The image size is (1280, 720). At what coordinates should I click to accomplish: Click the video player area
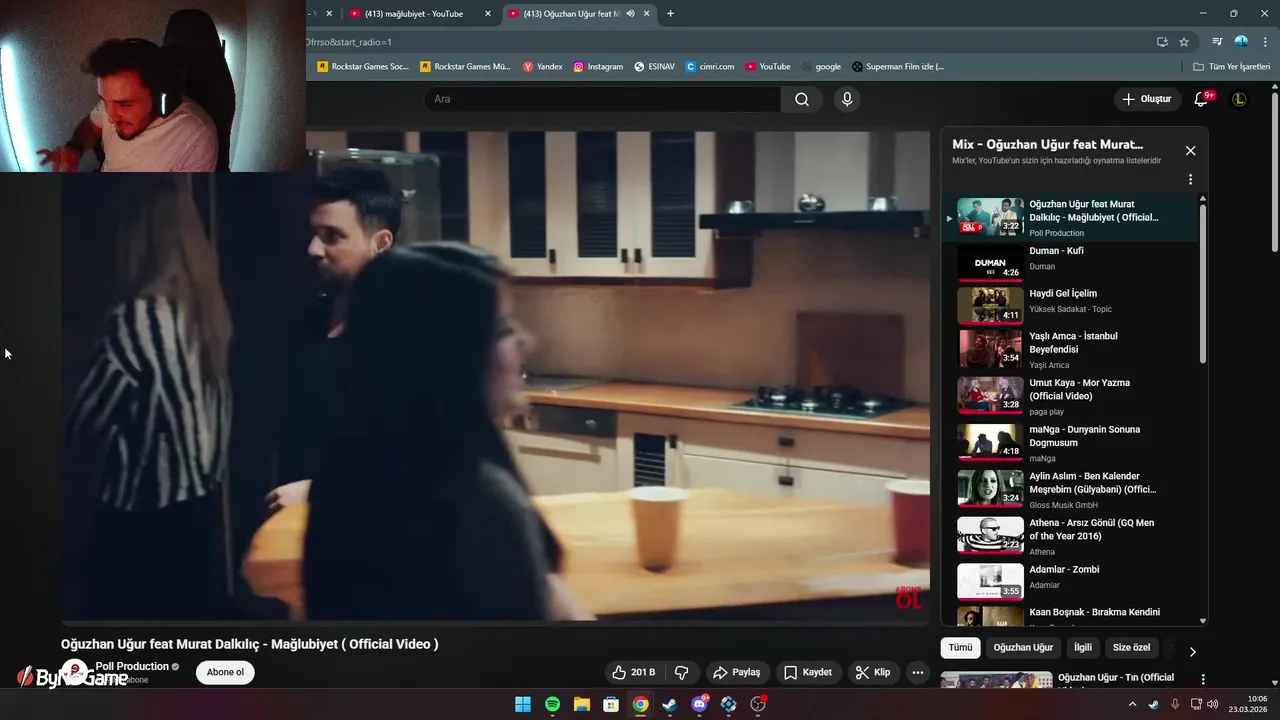click(x=495, y=377)
